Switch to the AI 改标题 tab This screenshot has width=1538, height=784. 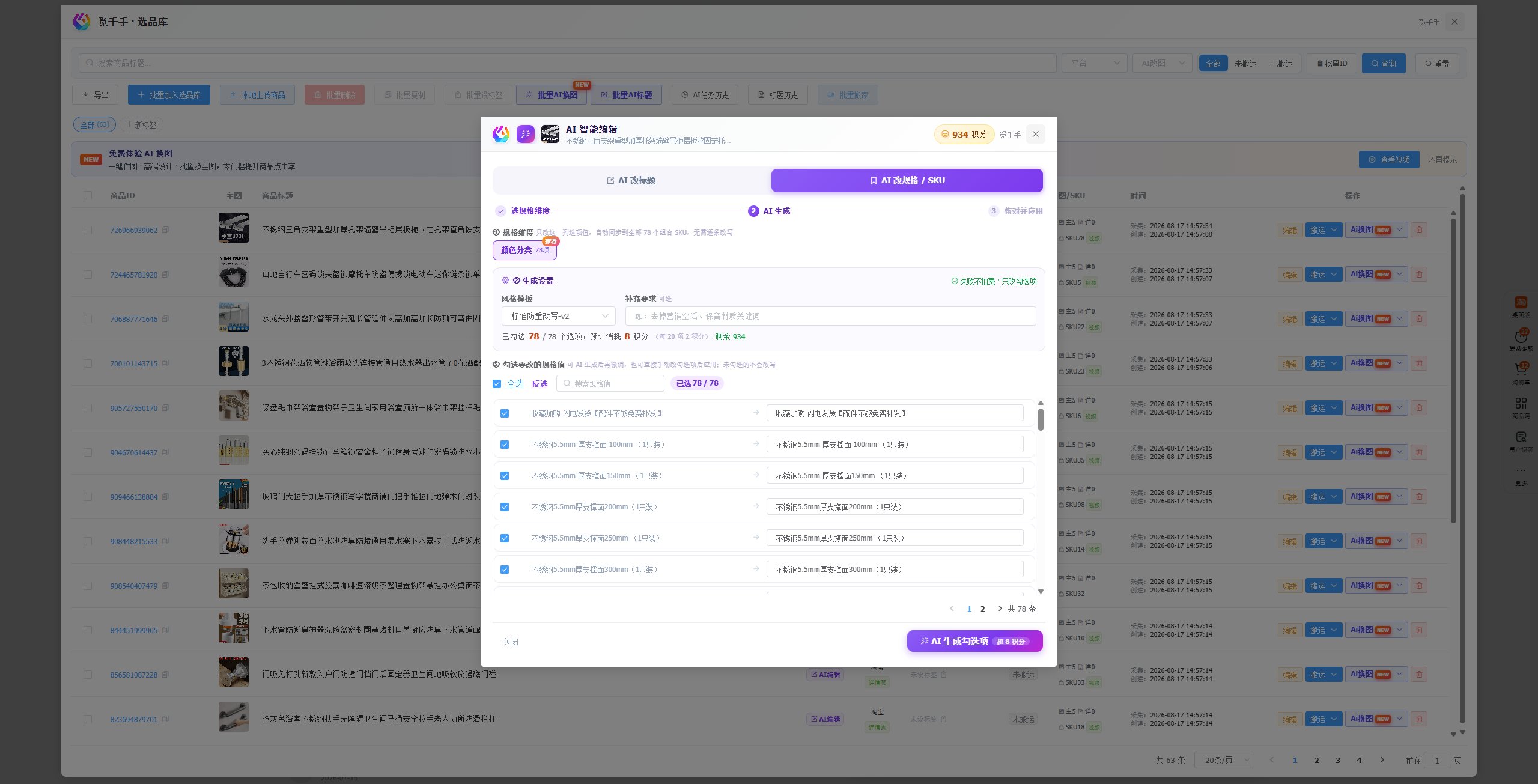[631, 180]
